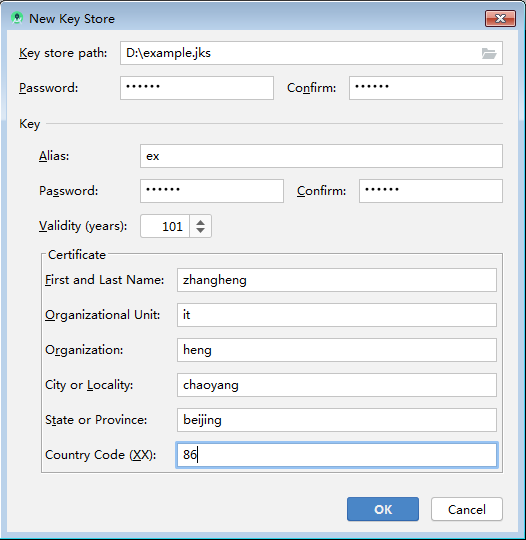Image resolution: width=526 pixels, height=540 pixels.
Task: Click the key Confirm field under Alias
Action: (431, 191)
